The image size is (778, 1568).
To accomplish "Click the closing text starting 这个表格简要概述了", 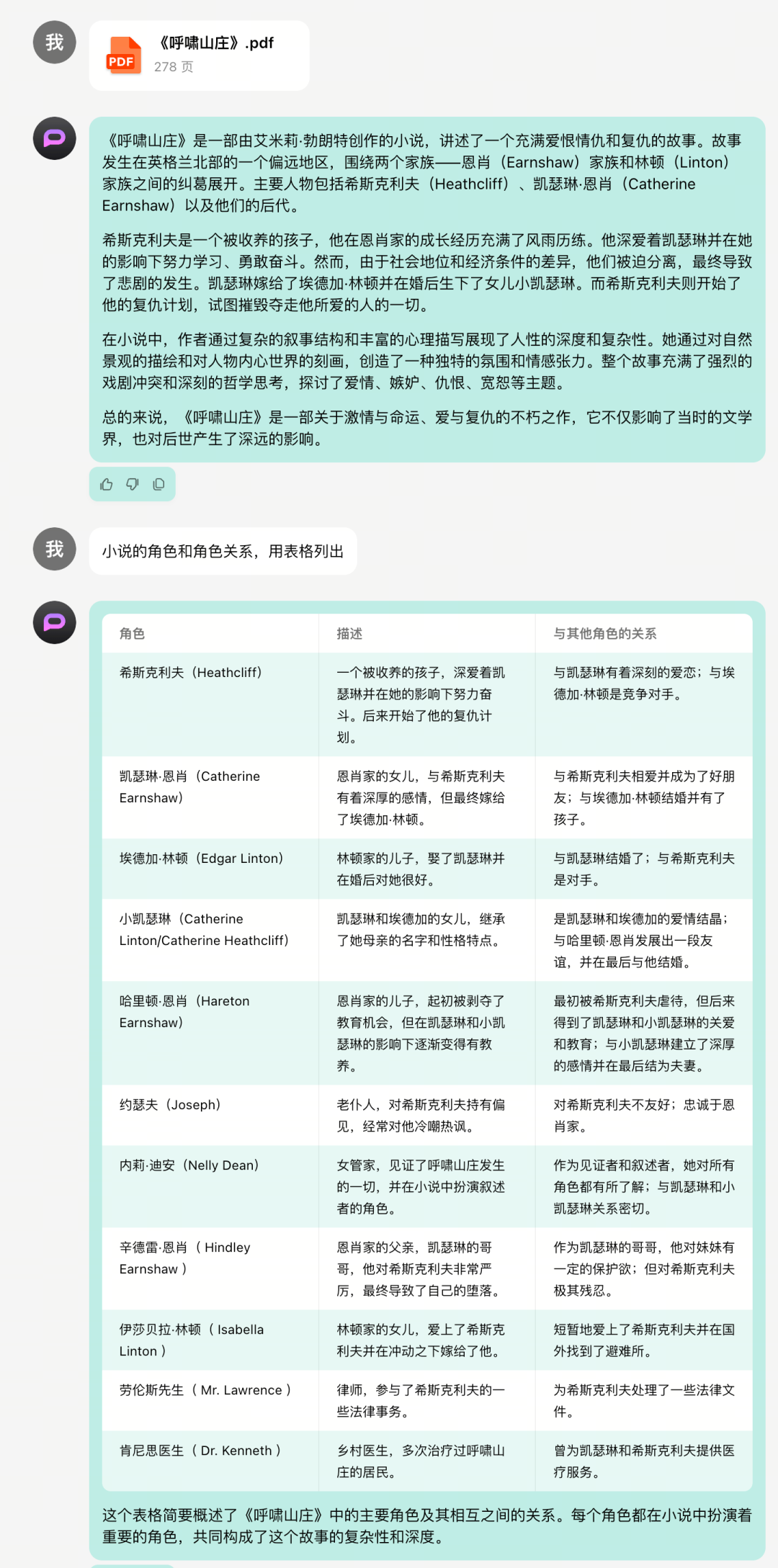I will coord(426,1526).
